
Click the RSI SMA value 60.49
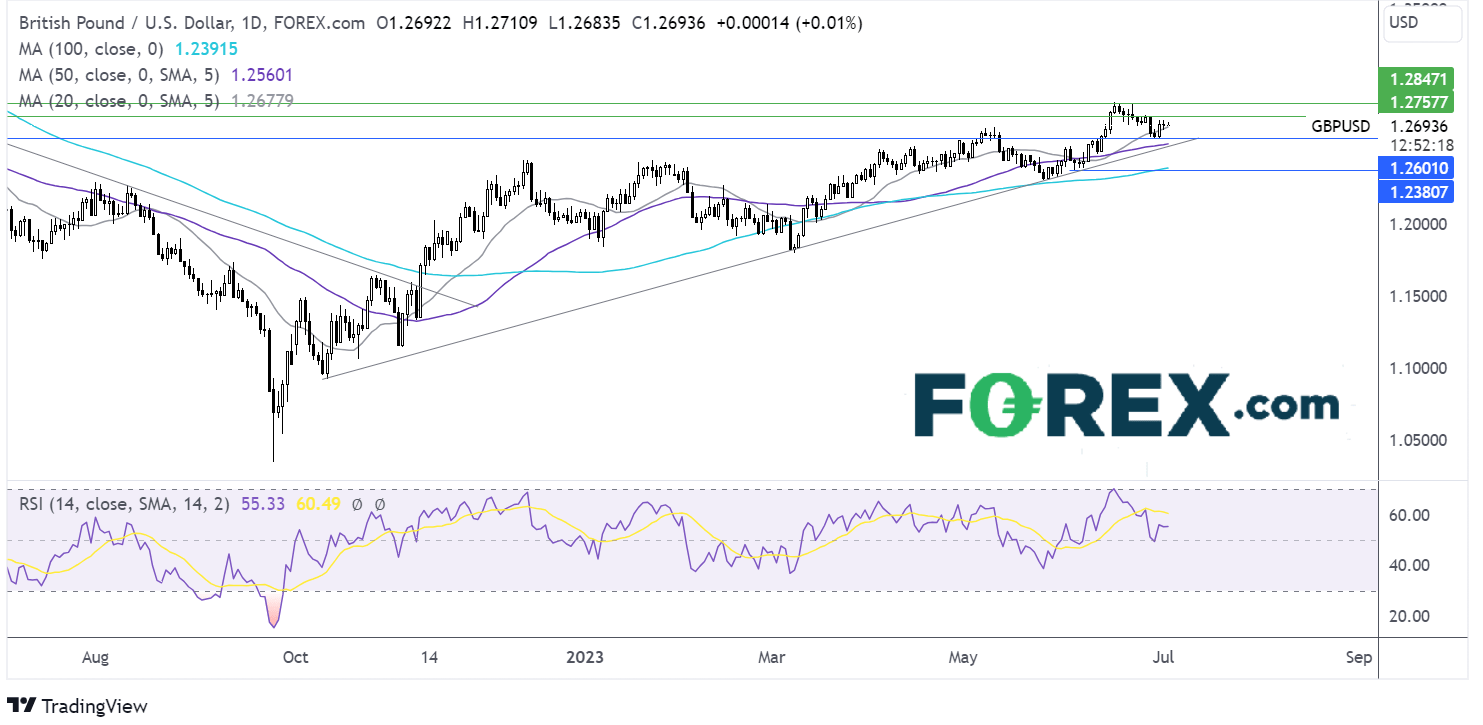318,505
